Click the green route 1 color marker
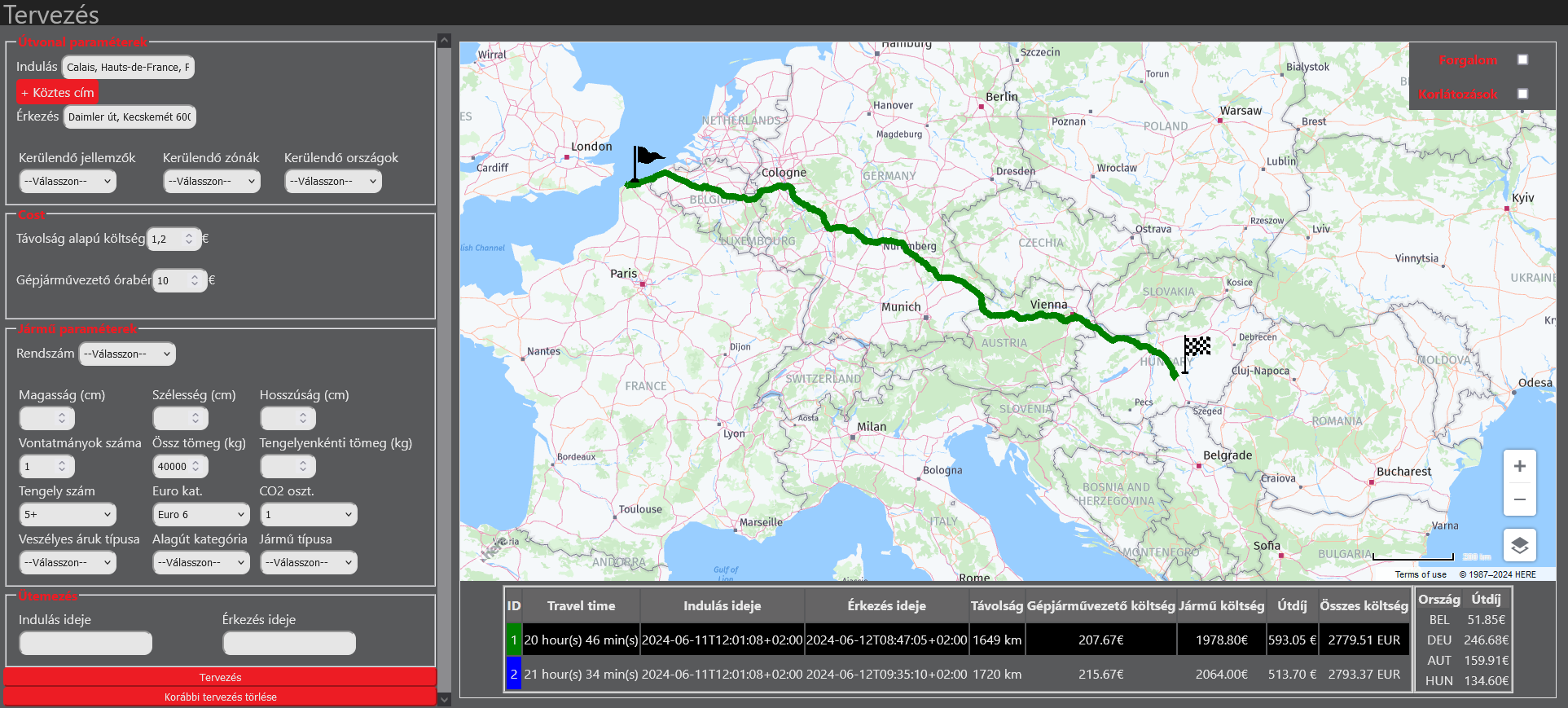The width and height of the screenshot is (1568, 708). [x=513, y=640]
